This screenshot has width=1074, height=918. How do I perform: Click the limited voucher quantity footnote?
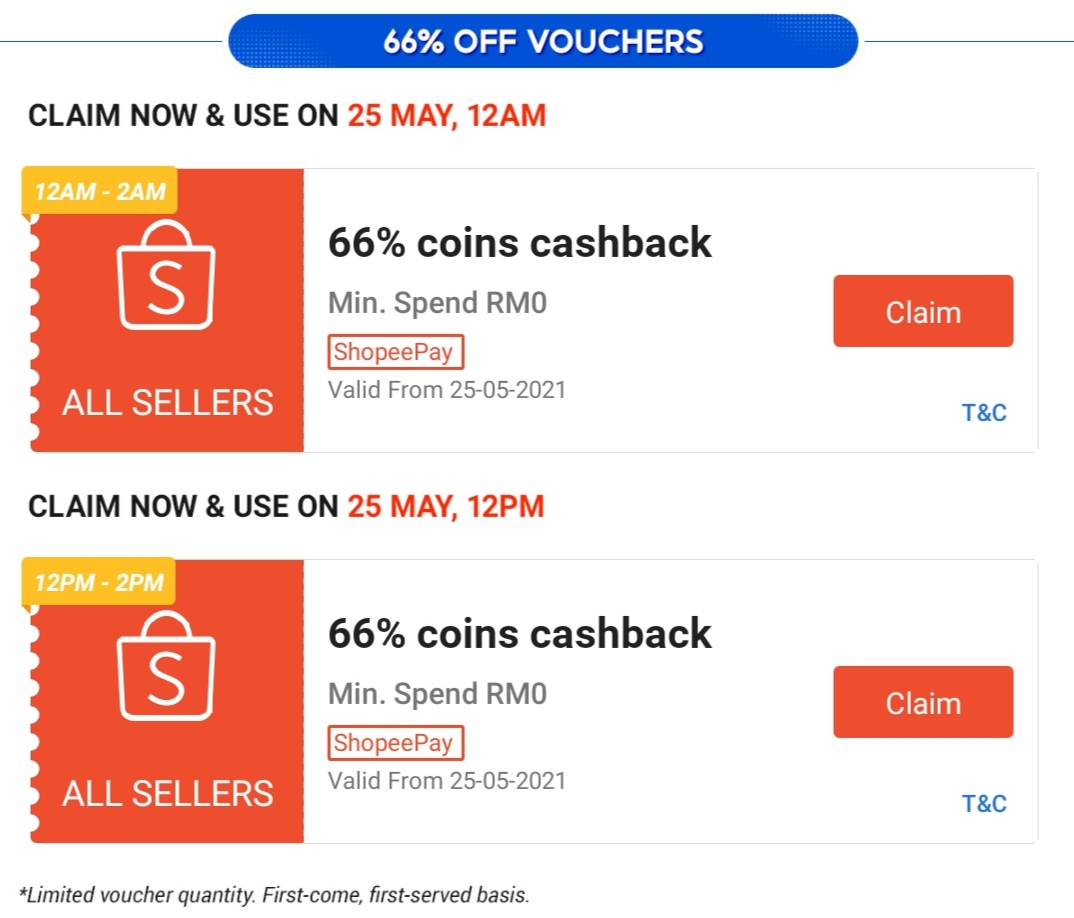(274, 895)
